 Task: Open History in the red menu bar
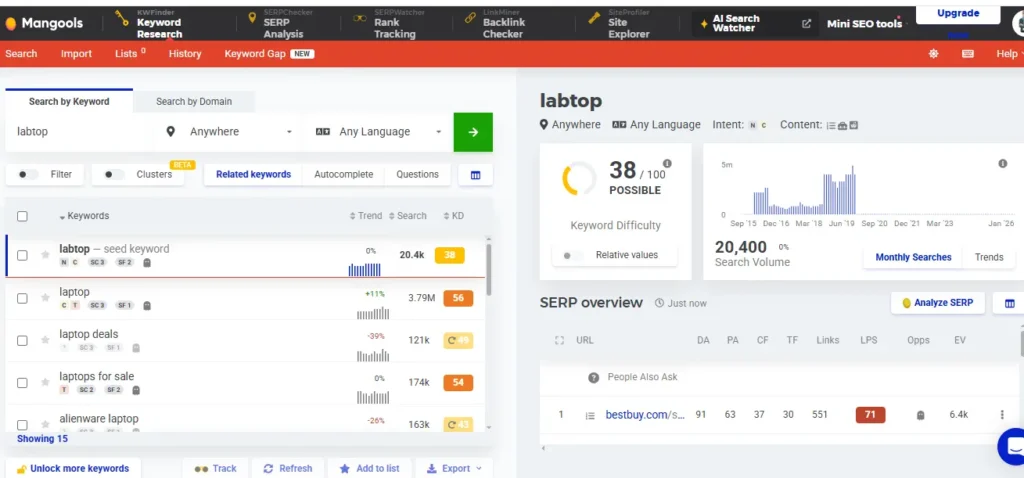(x=185, y=54)
